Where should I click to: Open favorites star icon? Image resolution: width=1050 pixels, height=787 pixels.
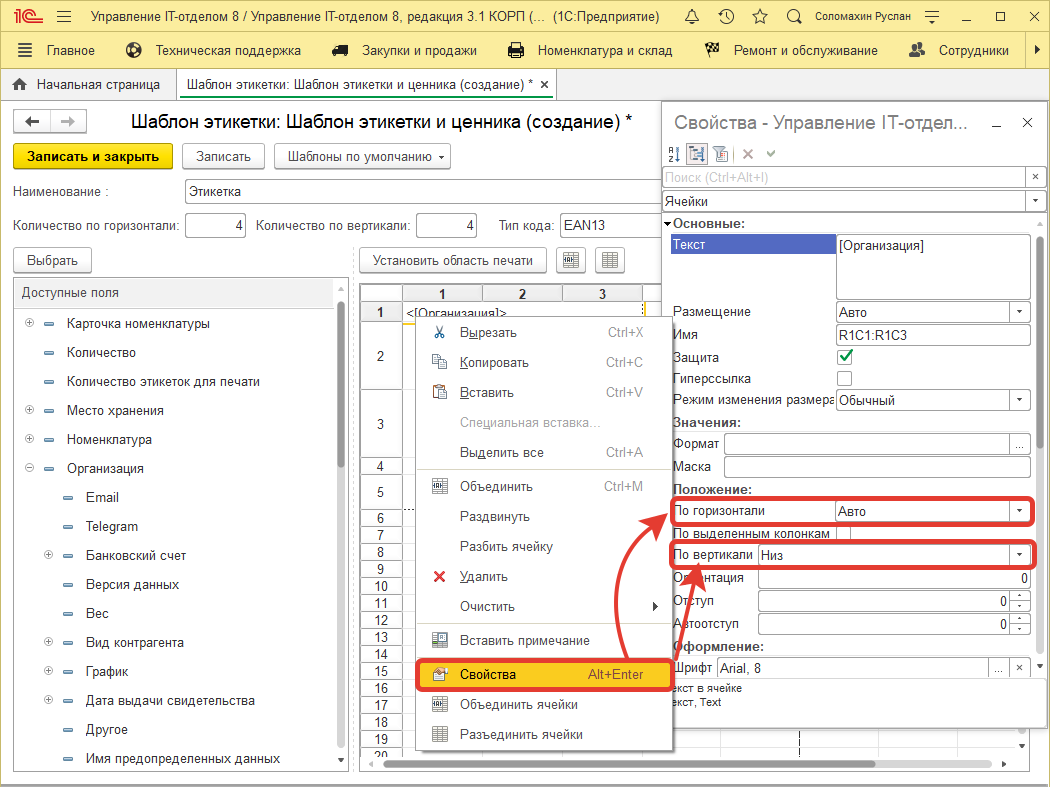tap(760, 18)
